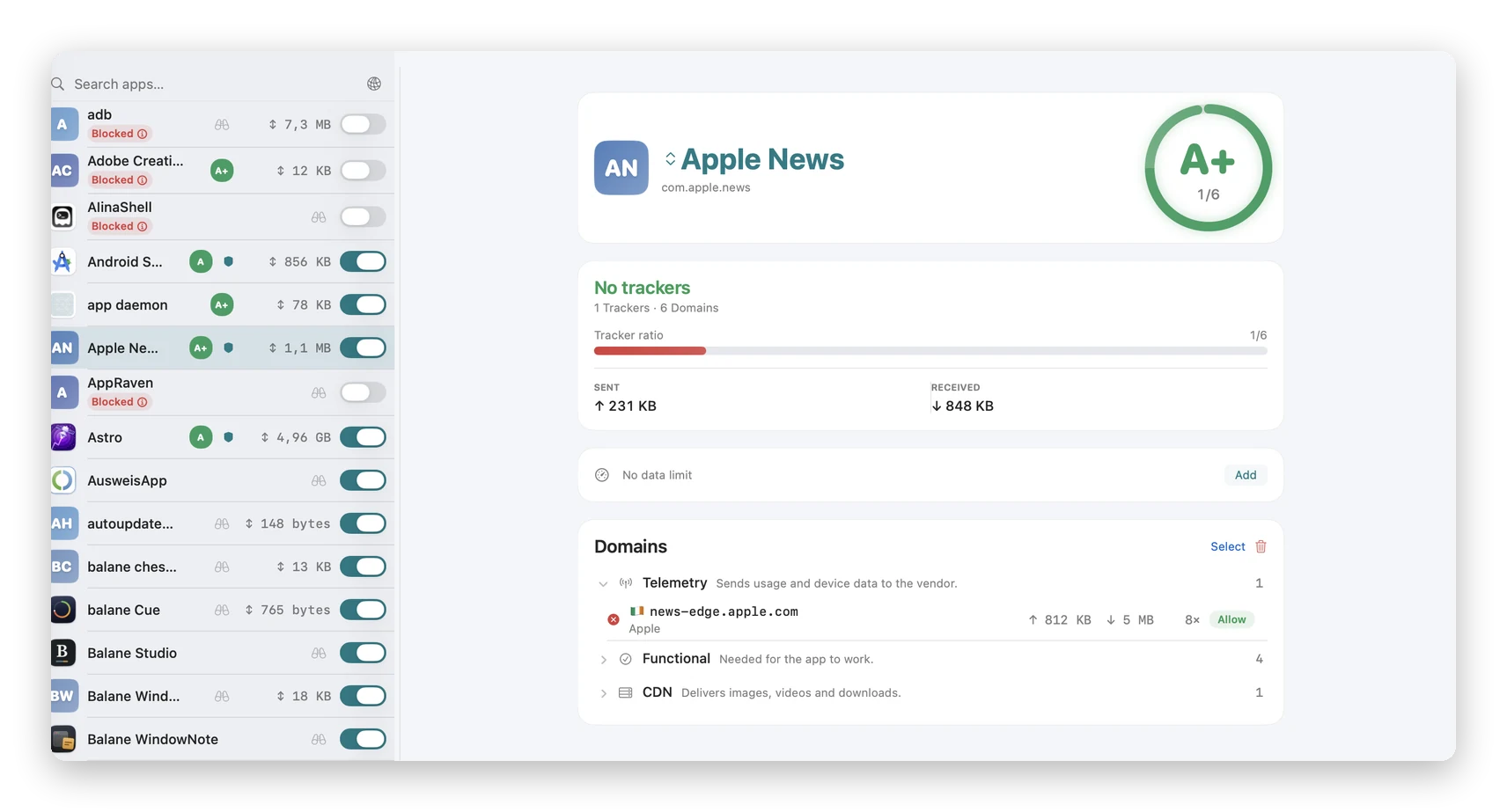Click Select in the Domains header
The height and width of the screenshot is (812, 1507).
click(x=1227, y=546)
